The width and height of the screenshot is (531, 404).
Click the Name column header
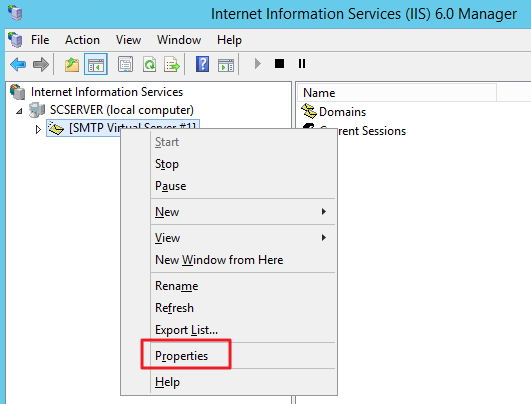point(397,93)
